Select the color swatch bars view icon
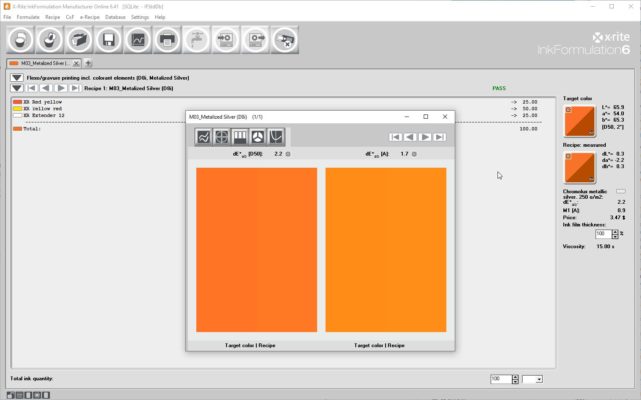The height and width of the screenshot is (400, 641). point(239,137)
